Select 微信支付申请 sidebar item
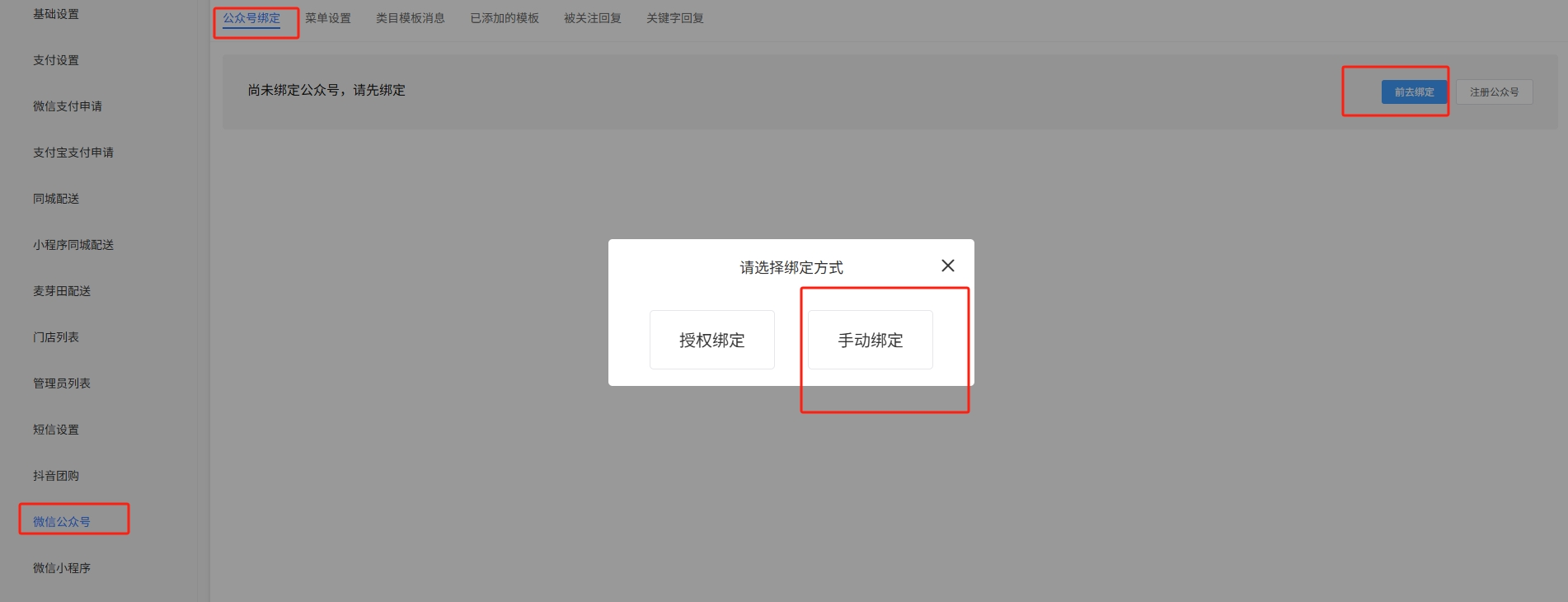 click(x=68, y=106)
